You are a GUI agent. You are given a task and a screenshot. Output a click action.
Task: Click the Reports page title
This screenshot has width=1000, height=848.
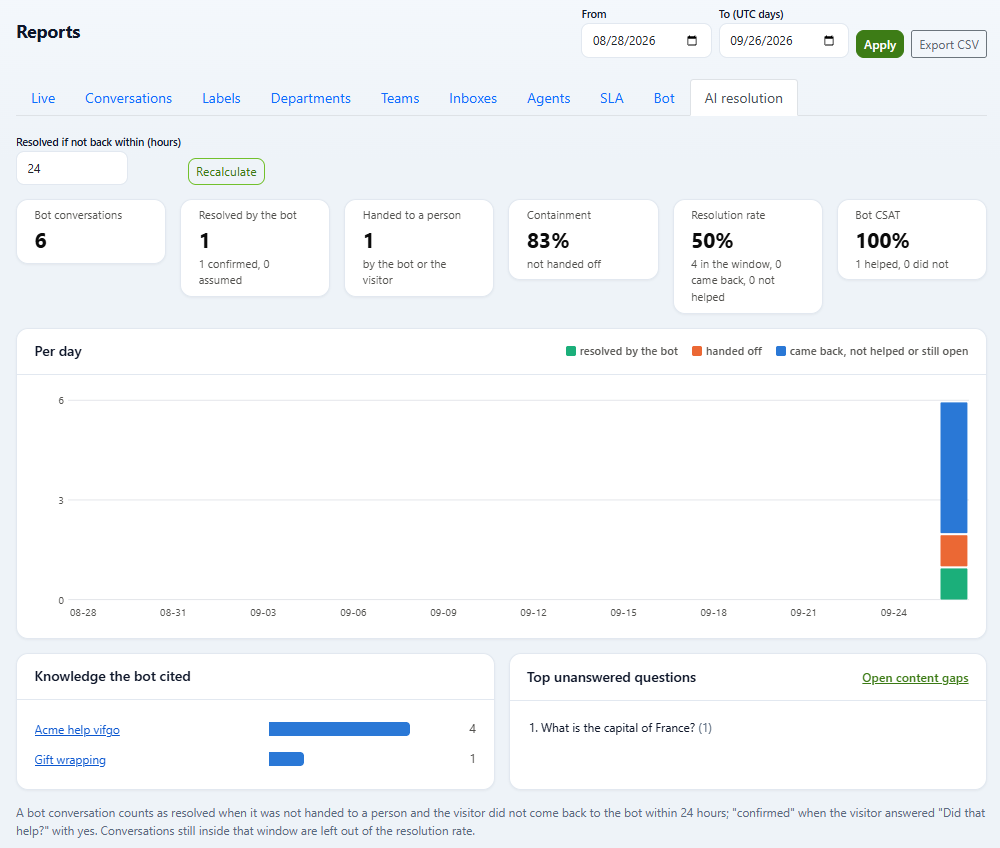point(48,32)
